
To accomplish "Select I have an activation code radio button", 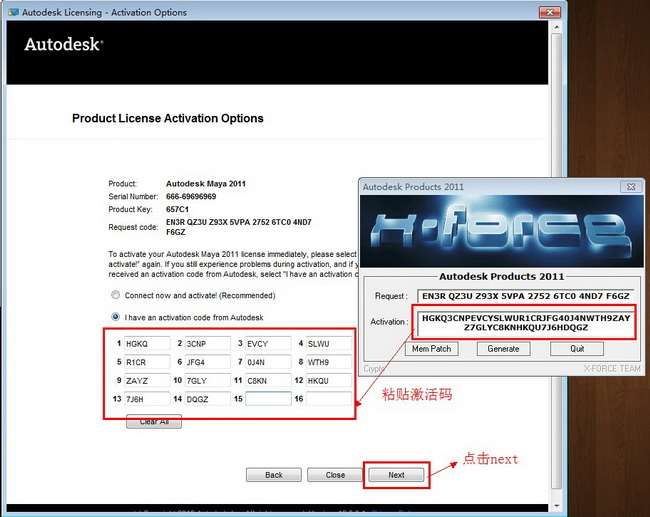I will (x=115, y=317).
